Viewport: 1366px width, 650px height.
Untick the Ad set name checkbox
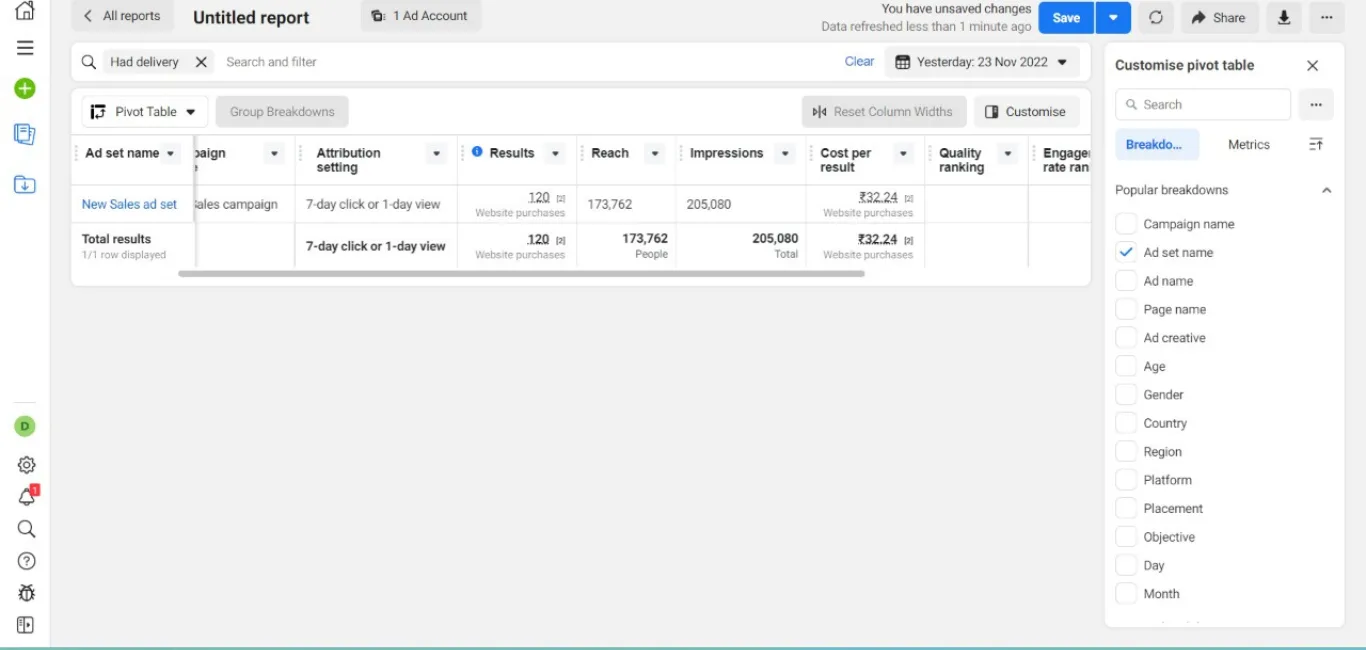click(x=1126, y=252)
